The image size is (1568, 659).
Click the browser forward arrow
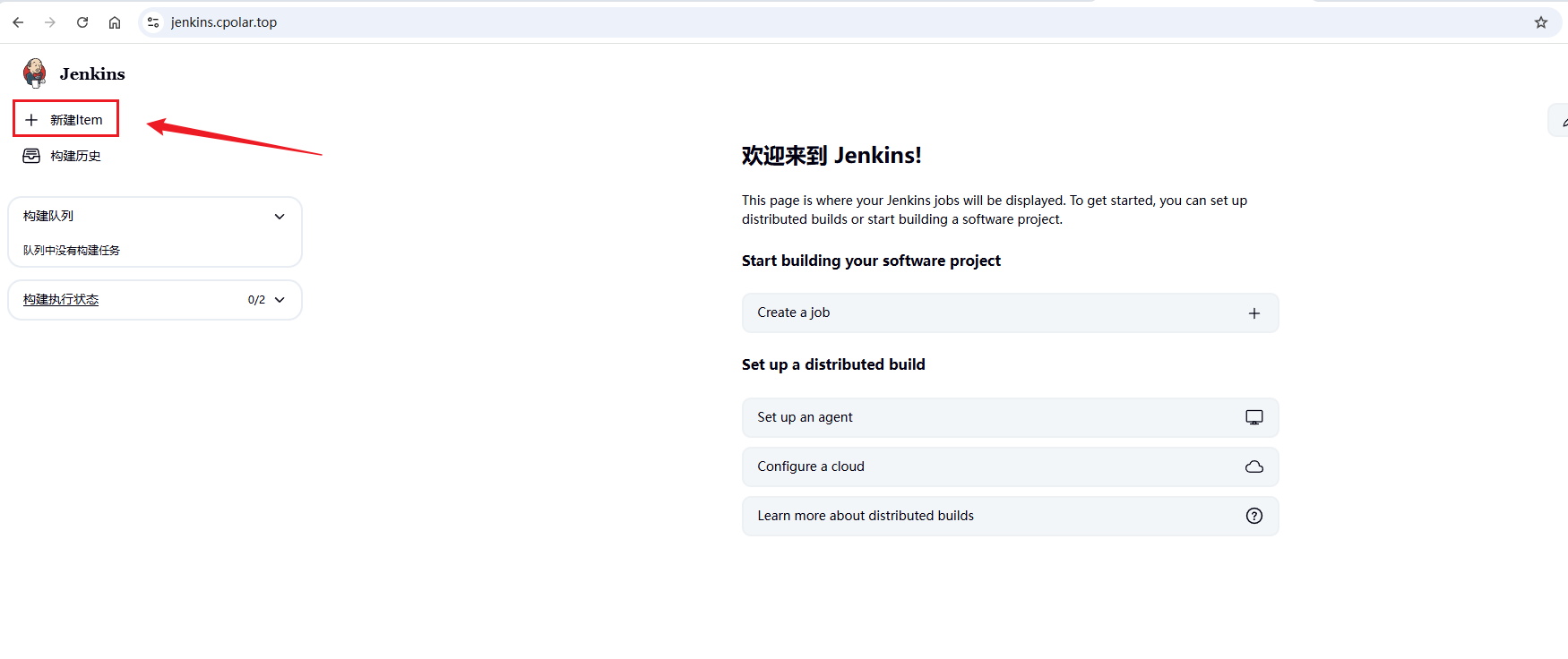[50, 22]
